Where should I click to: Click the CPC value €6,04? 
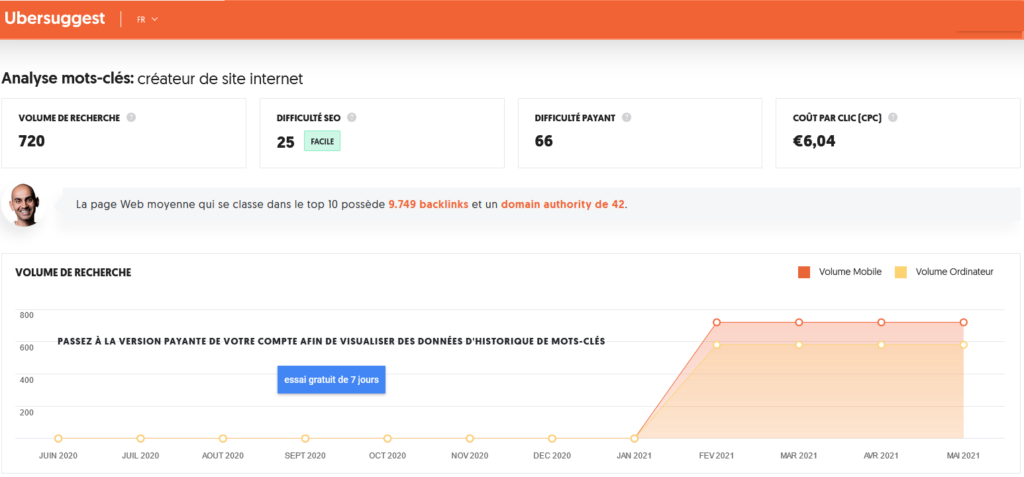(x=814, y=141)
